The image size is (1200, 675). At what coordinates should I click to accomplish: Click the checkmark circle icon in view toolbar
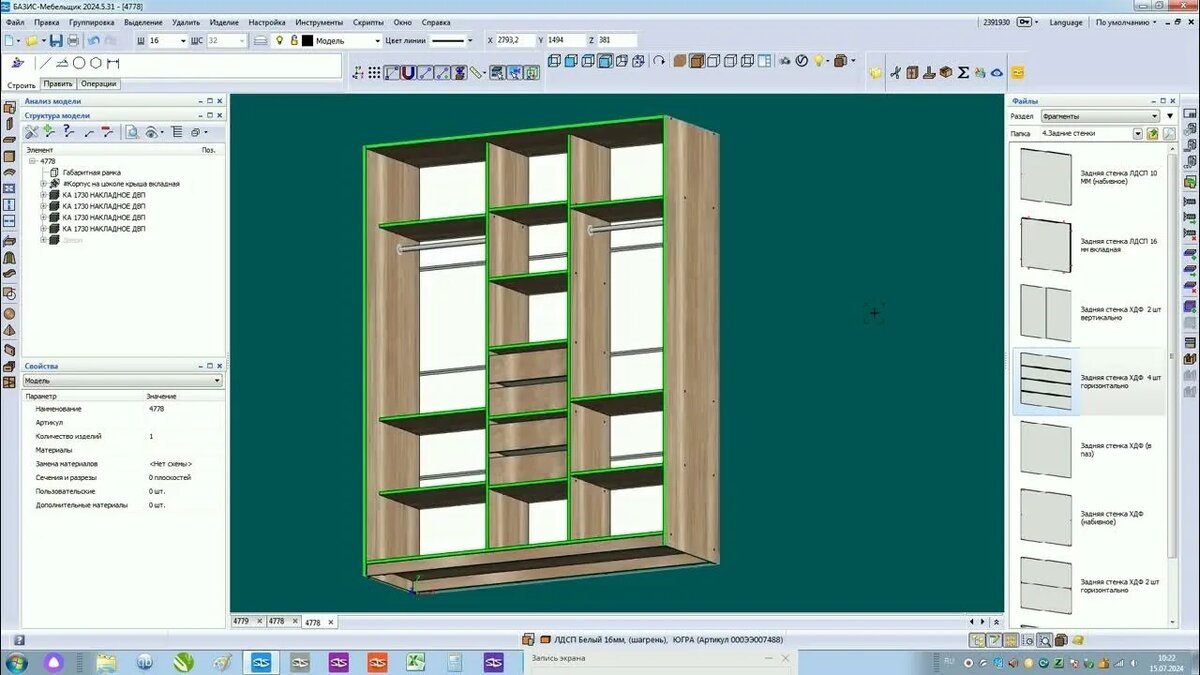pos(801,61)
